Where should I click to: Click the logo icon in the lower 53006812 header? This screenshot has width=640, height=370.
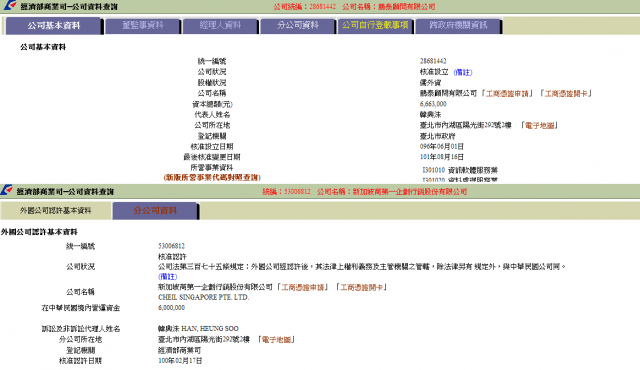point(7,190)
